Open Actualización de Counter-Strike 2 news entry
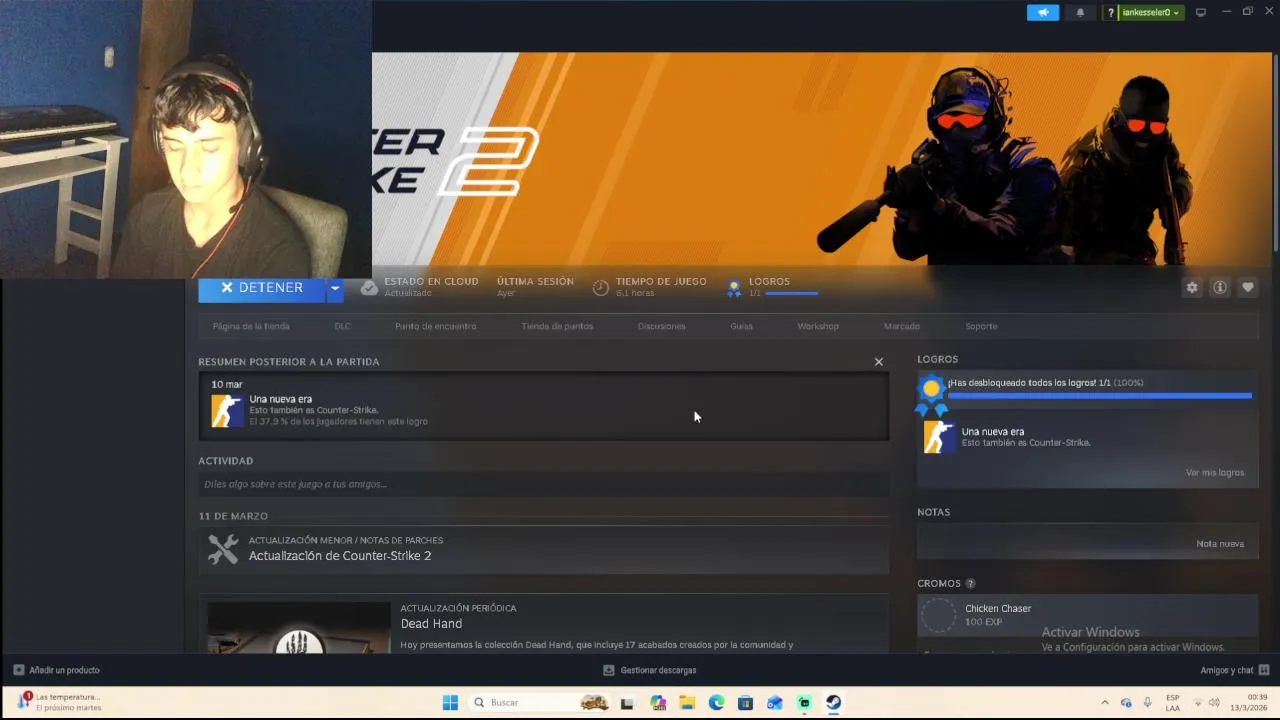1280x720 pixels. tap(543, 550)
